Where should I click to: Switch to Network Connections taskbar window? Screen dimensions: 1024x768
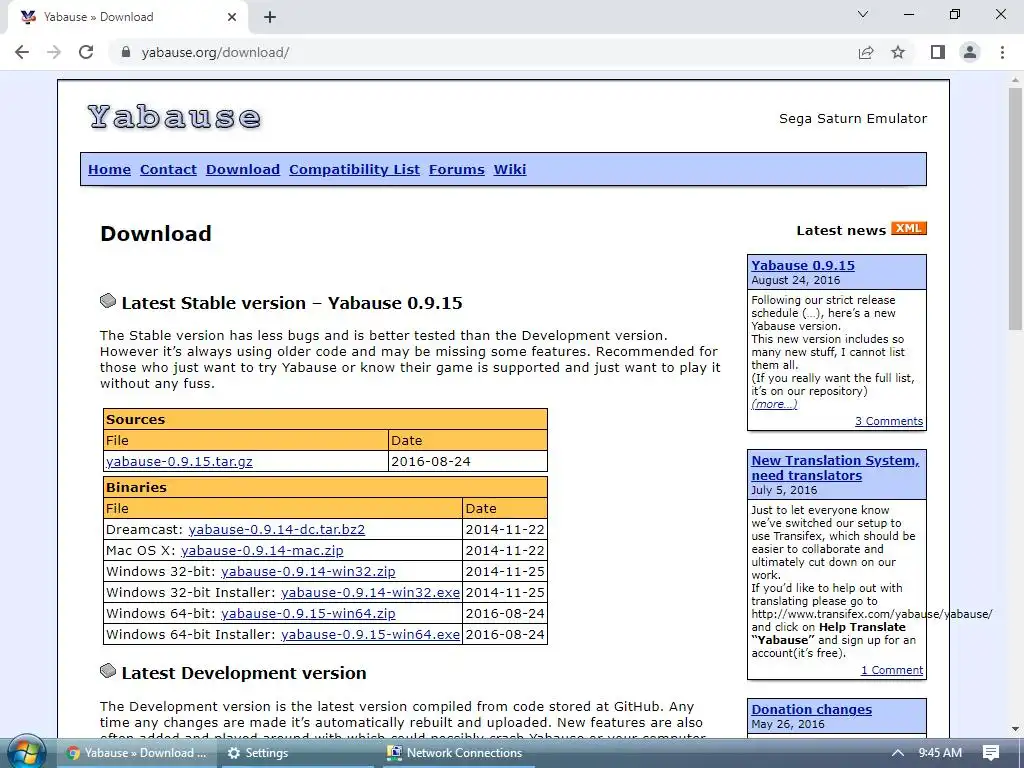[x=455, y=753]
